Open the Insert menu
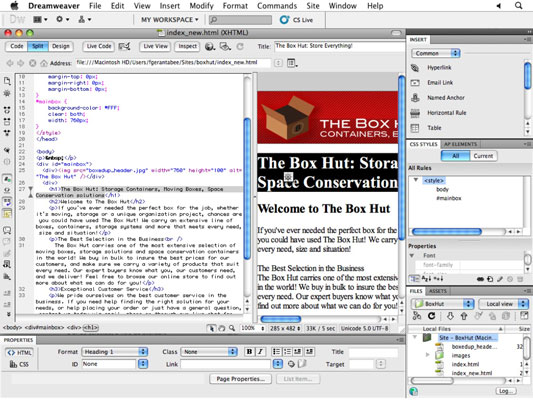 point(170,6)
